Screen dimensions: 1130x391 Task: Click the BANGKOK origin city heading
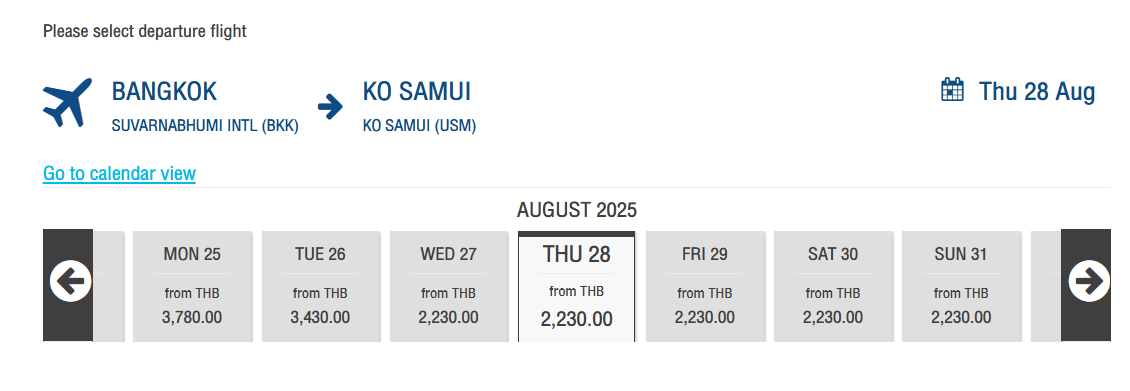(x=164, y=91)
